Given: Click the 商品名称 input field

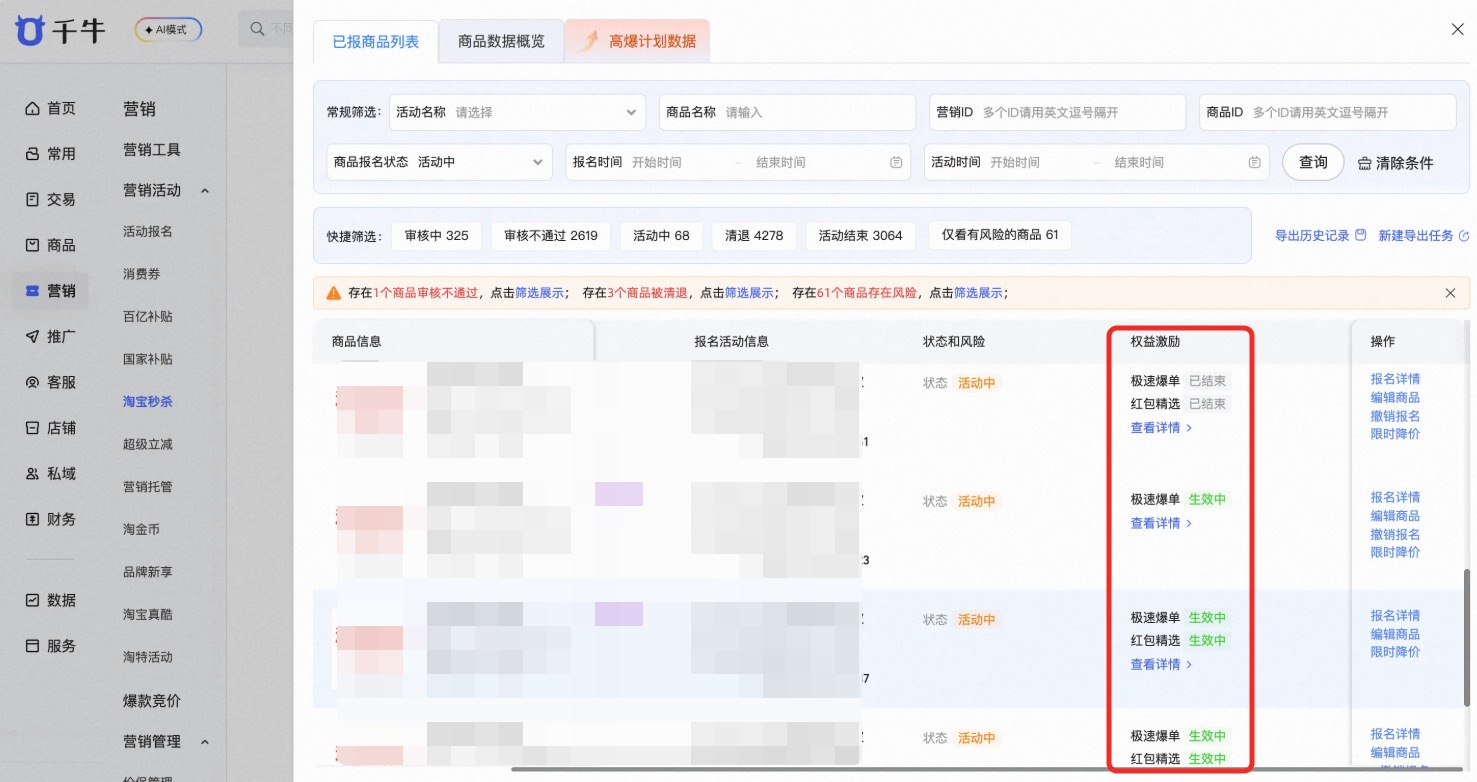Looking at the screenshot, I should (x=787, y=112).
